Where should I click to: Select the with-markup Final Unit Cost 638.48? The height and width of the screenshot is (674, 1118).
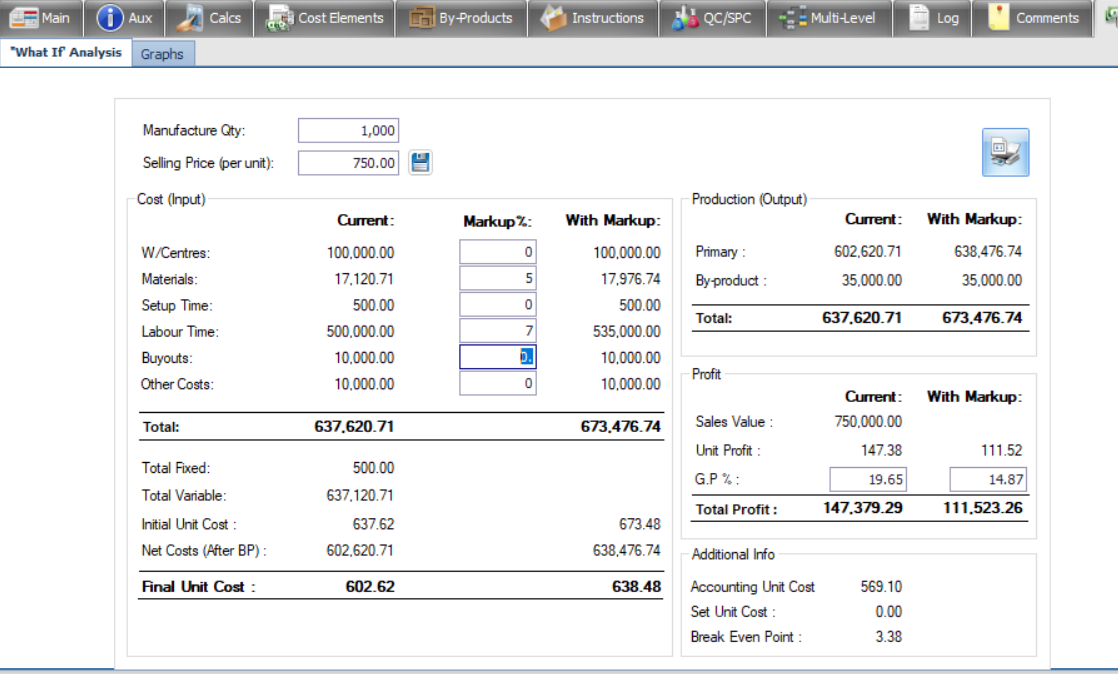(636, 586)
